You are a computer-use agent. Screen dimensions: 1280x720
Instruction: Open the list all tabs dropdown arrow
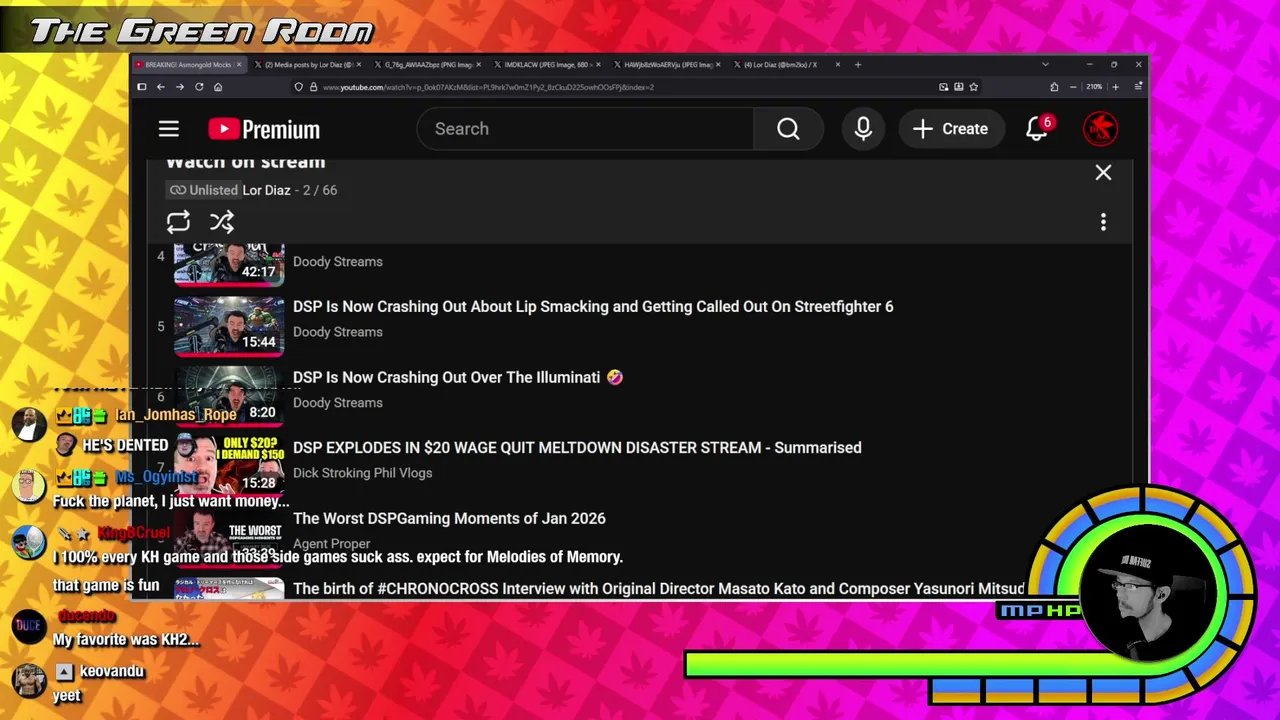1045,64
